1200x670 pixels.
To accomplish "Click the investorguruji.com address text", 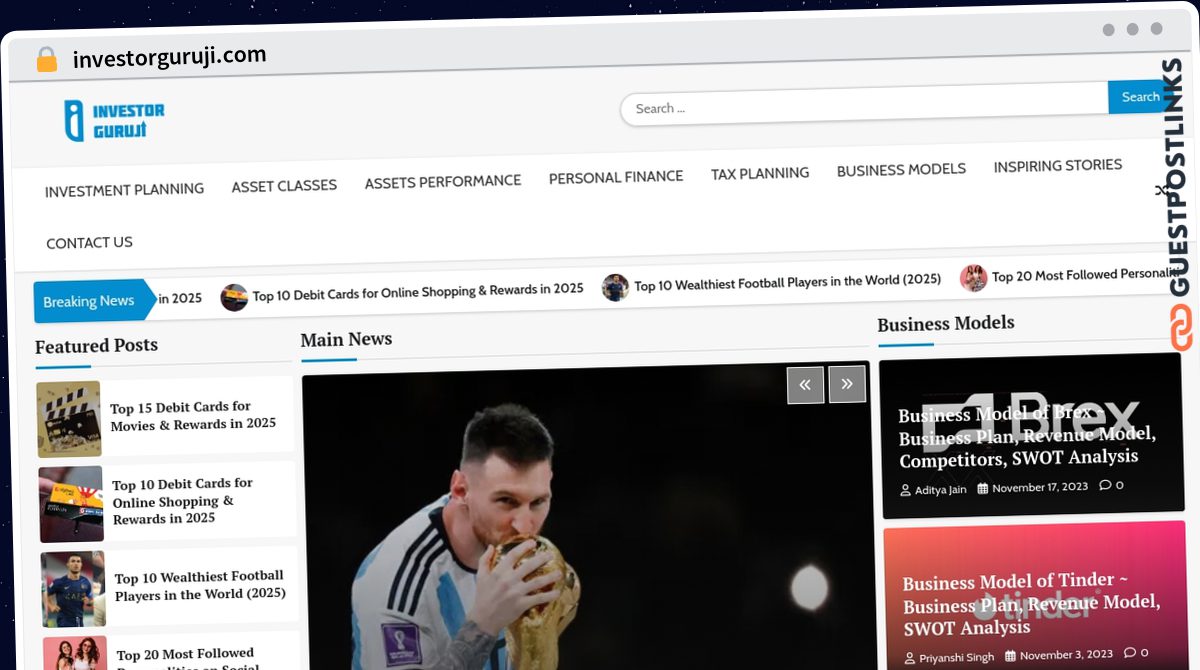I will coord(169,57).
